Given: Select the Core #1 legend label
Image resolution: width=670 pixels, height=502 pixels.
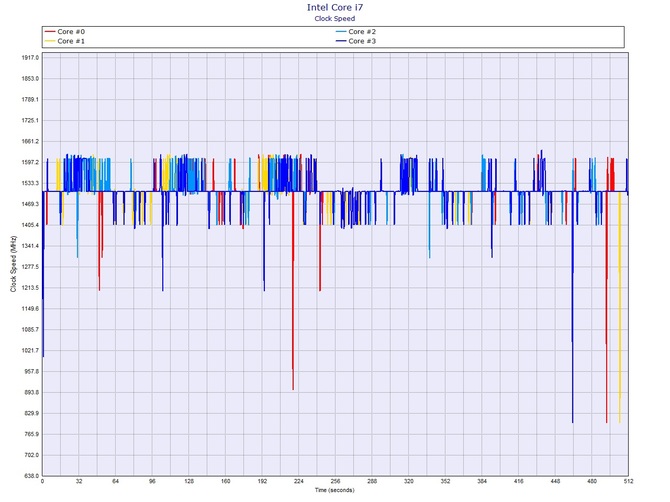Looking at the screenshot, I should coord(72,41).
